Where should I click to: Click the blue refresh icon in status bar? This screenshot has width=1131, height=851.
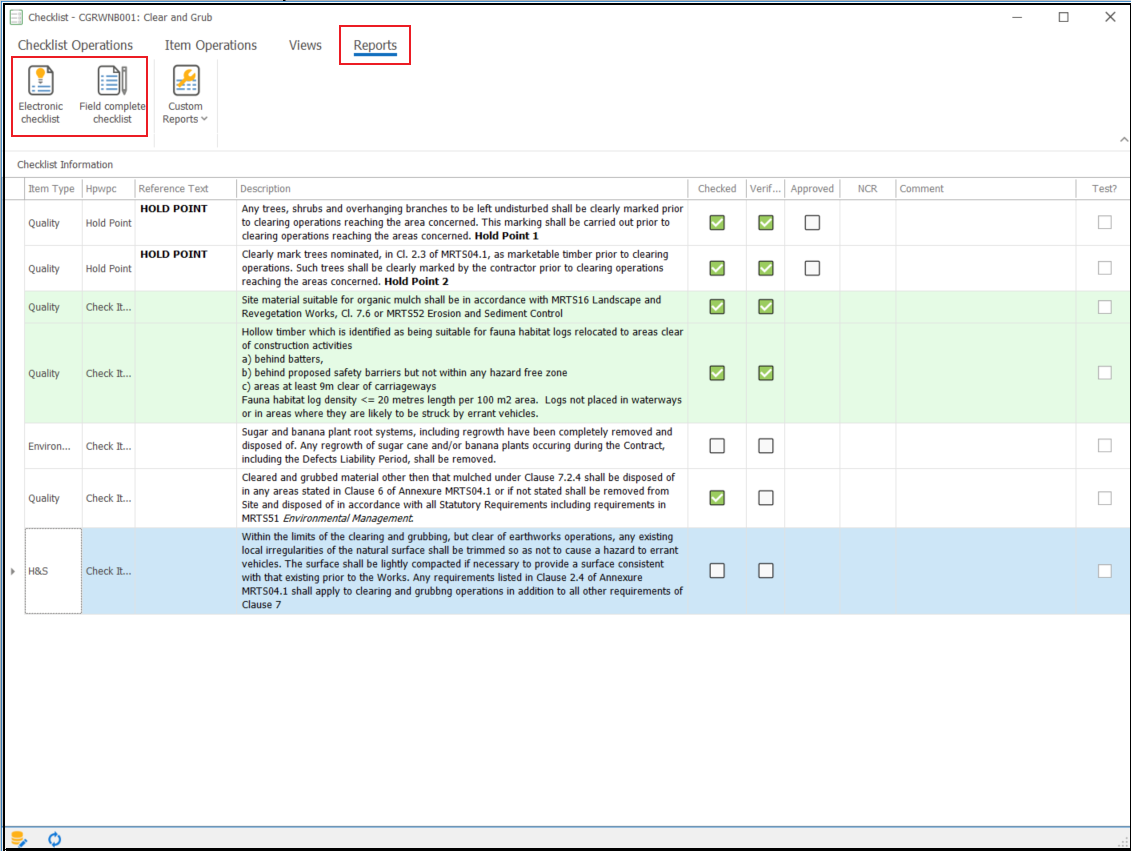[x=55, y=838]
